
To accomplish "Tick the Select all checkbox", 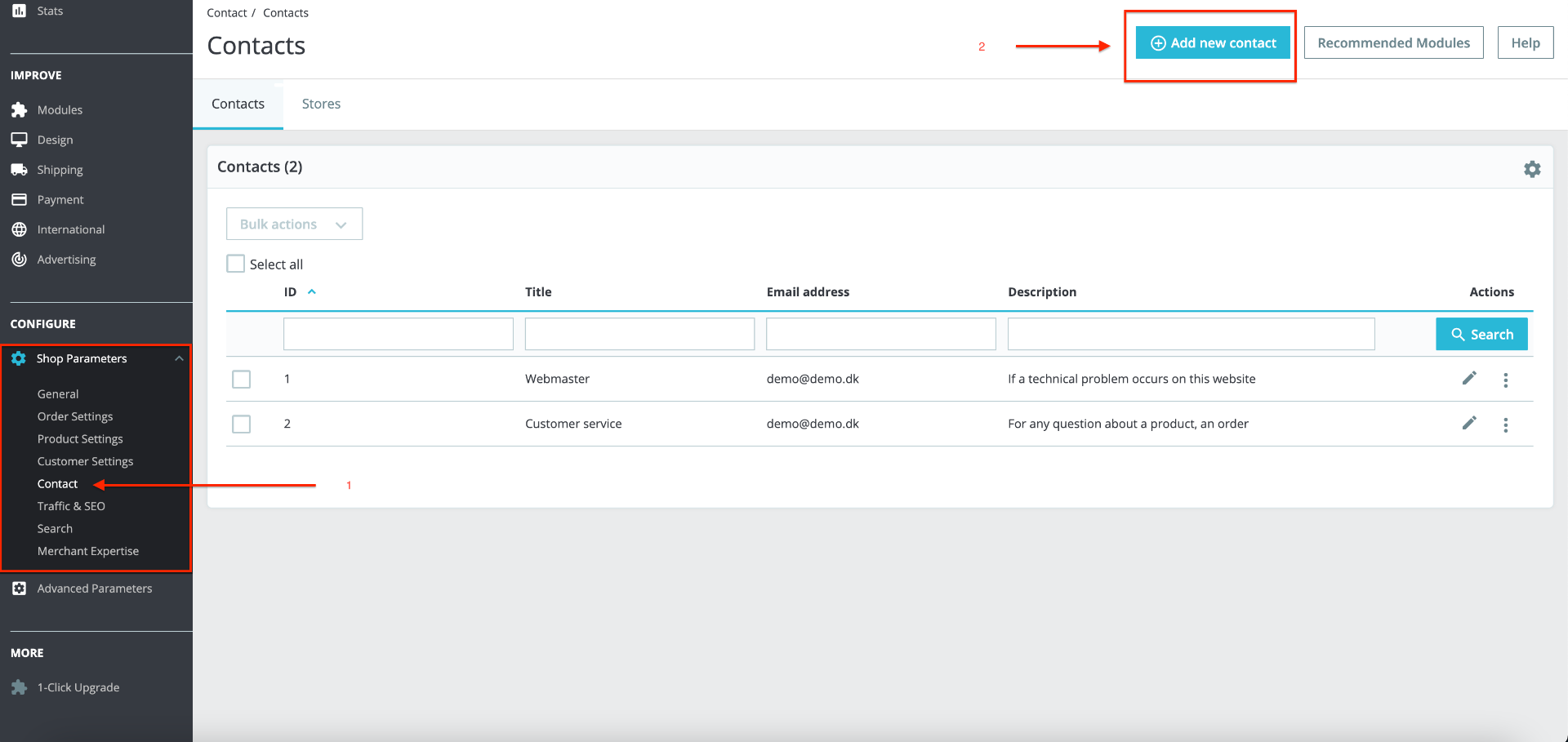I will (236, 264).
